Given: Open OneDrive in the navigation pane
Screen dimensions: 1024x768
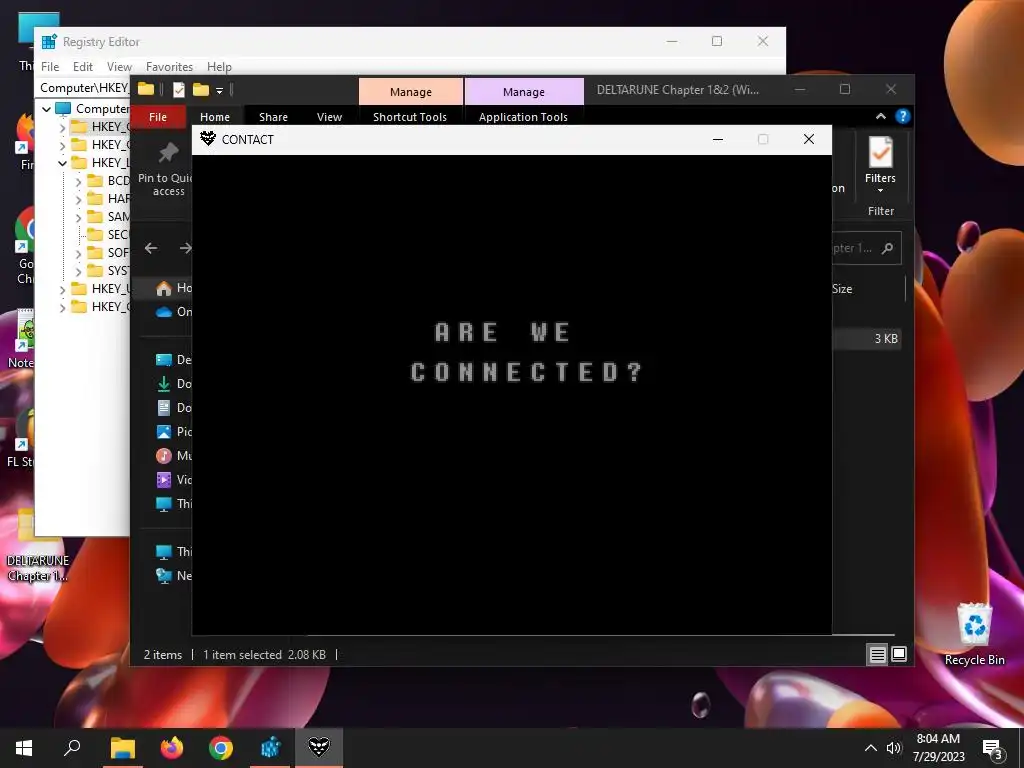Looking at the screenshot, I should 174,312.
